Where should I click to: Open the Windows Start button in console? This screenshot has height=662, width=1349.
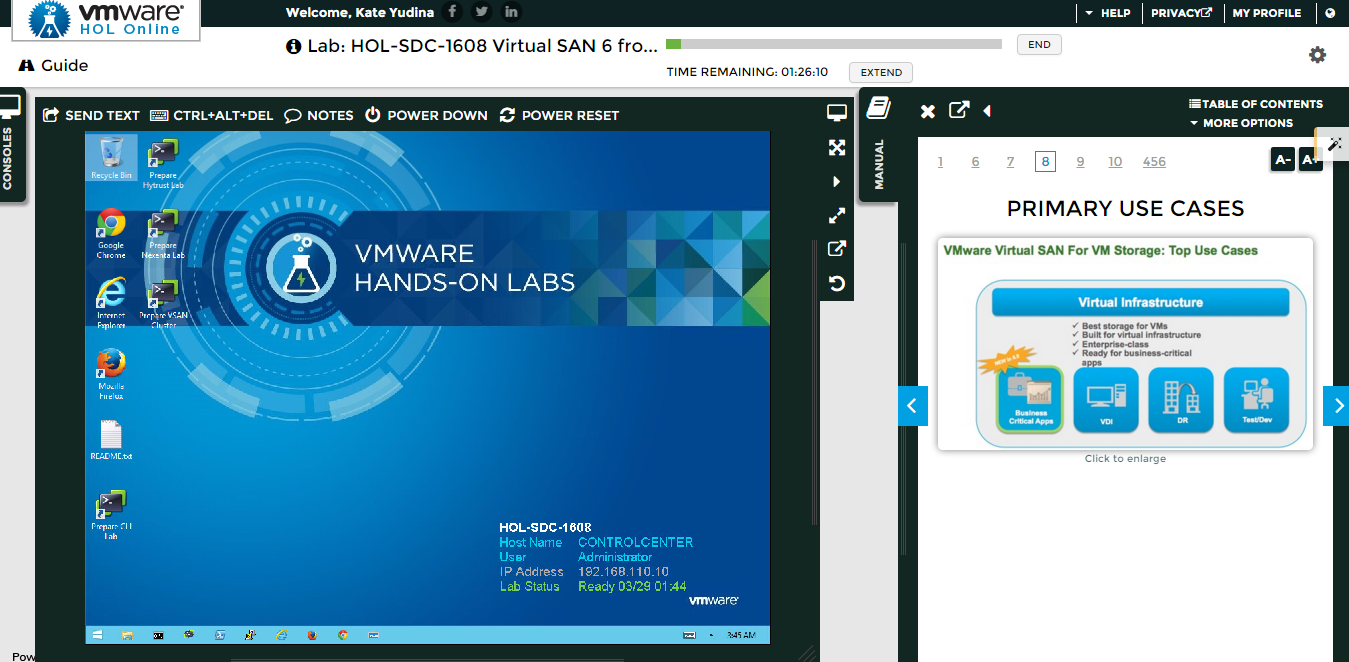click(x=97, y=634)
